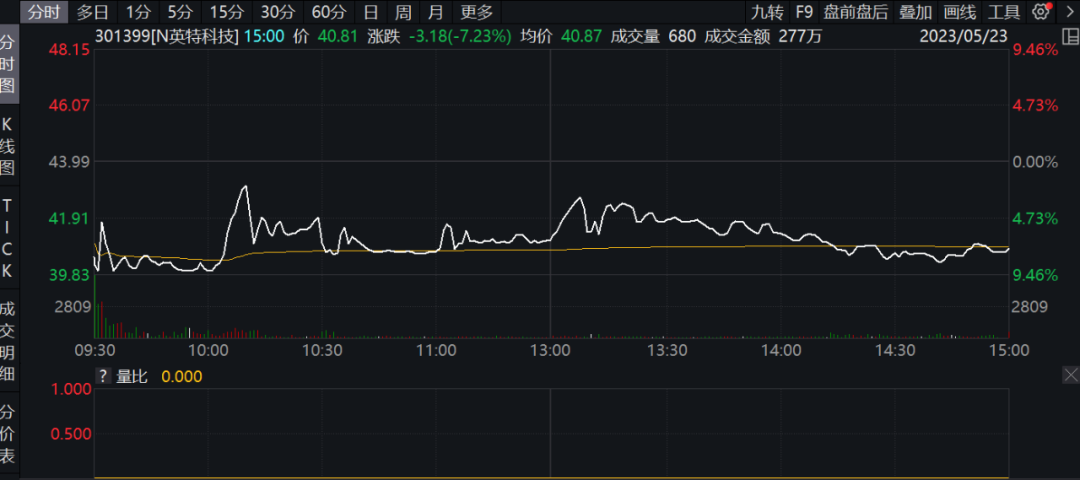1080x480 pixels.
Task: Click the 10:30 time axis marker
Action: [322, 351]
